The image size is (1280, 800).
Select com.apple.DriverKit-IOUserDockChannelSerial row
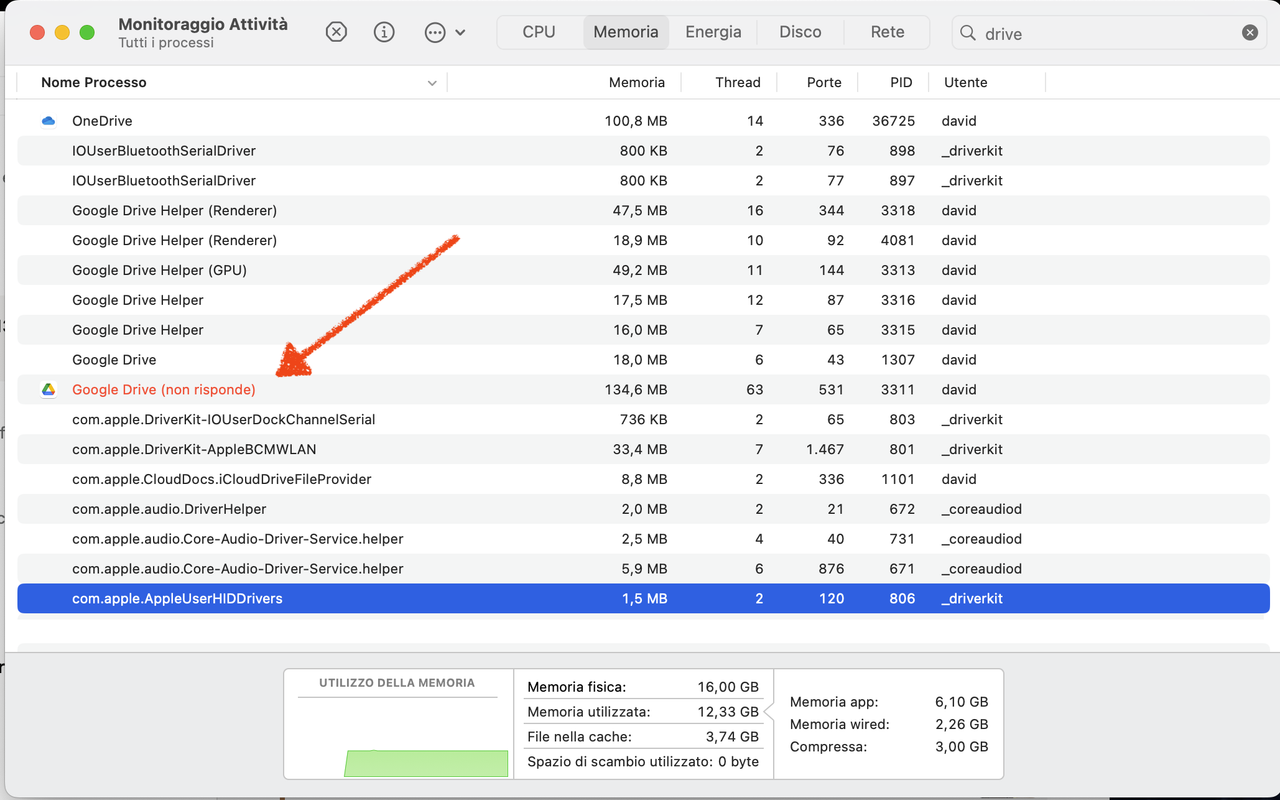point(643,420)
